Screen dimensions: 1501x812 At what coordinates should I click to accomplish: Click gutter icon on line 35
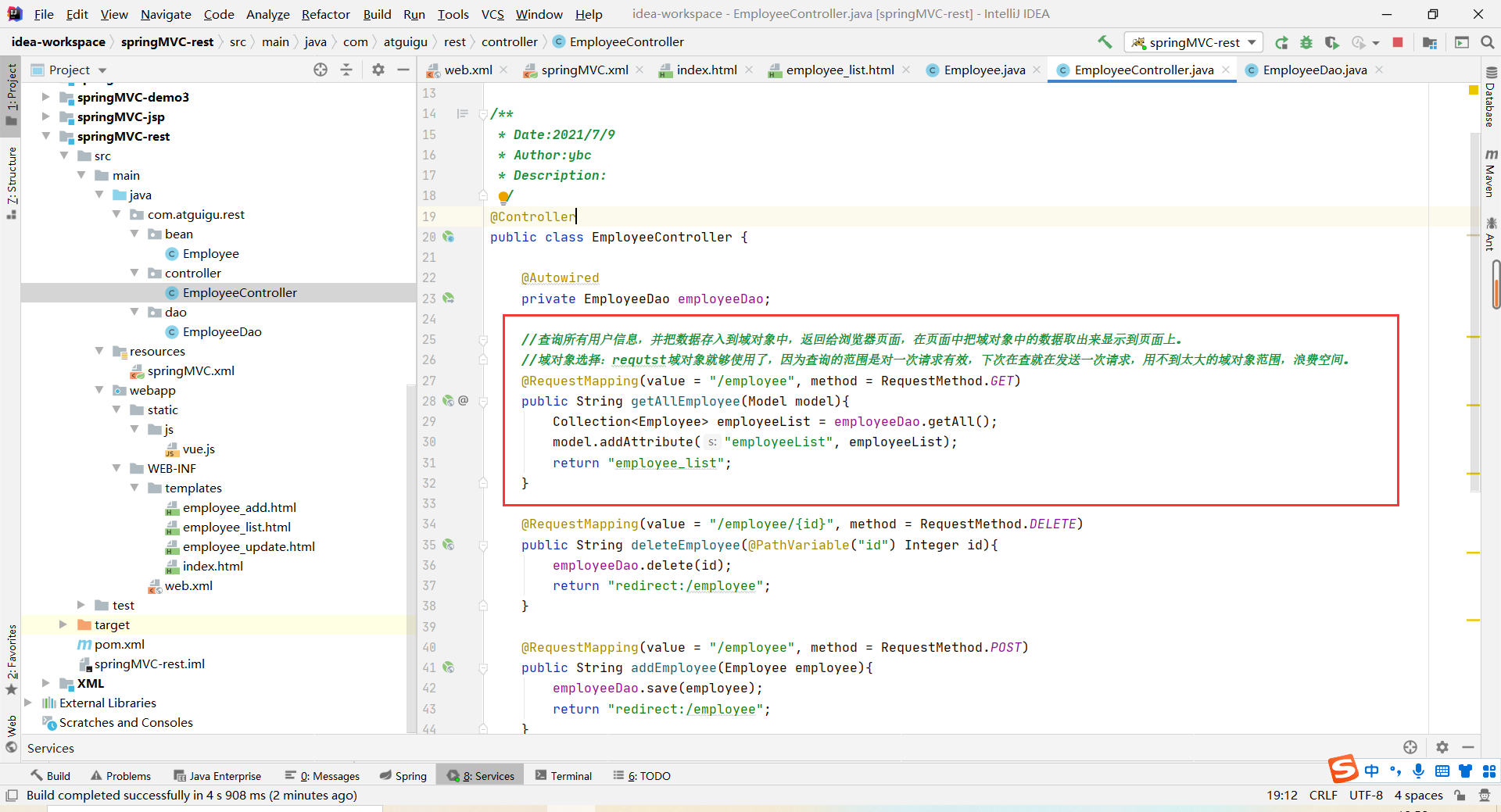tap(449, 545)
